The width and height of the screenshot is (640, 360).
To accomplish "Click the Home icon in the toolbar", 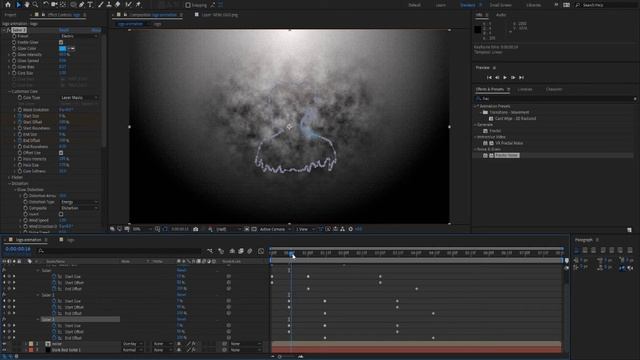I will (x=8, y=4).
